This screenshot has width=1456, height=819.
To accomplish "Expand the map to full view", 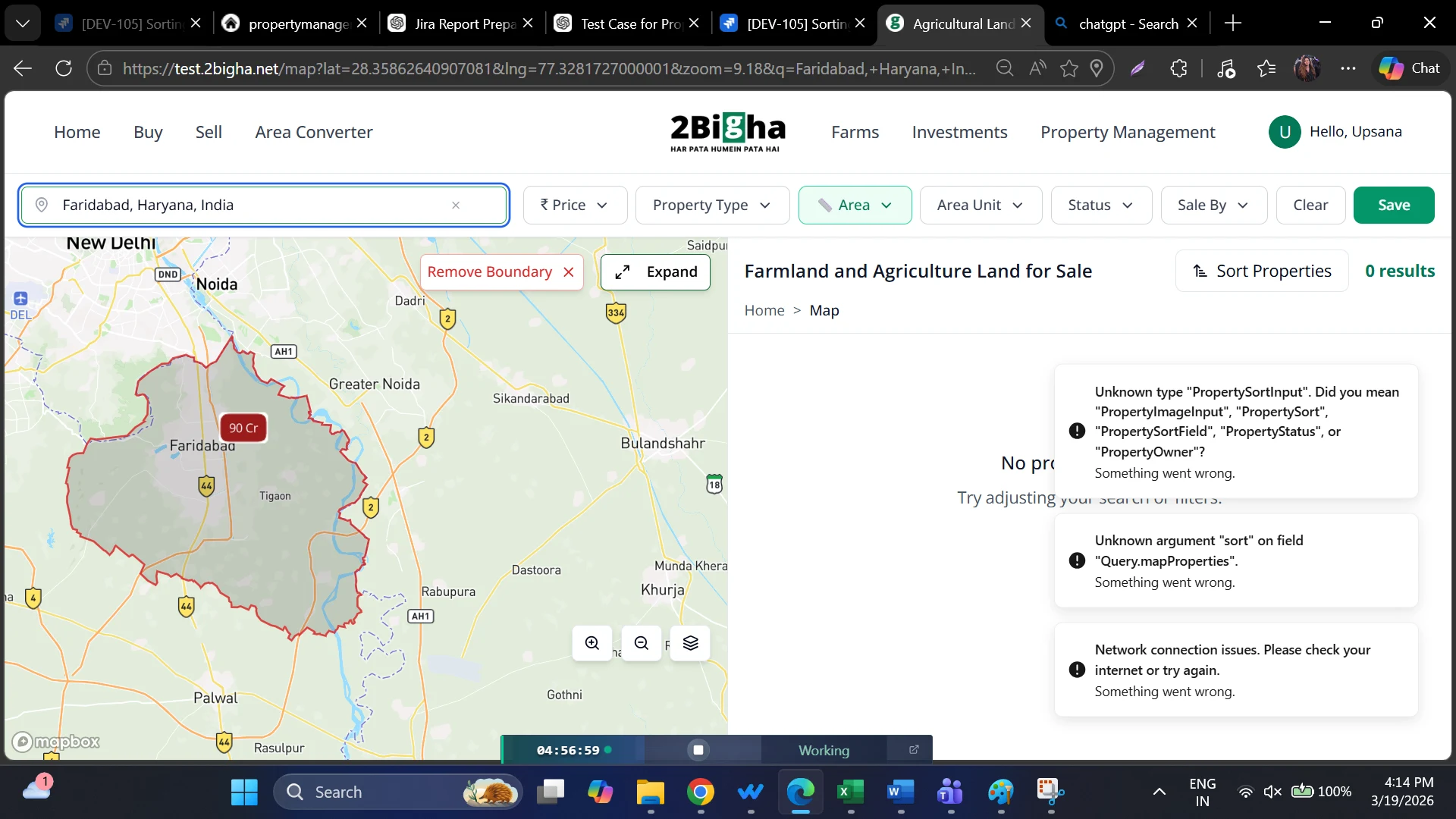I will (655, 271).
